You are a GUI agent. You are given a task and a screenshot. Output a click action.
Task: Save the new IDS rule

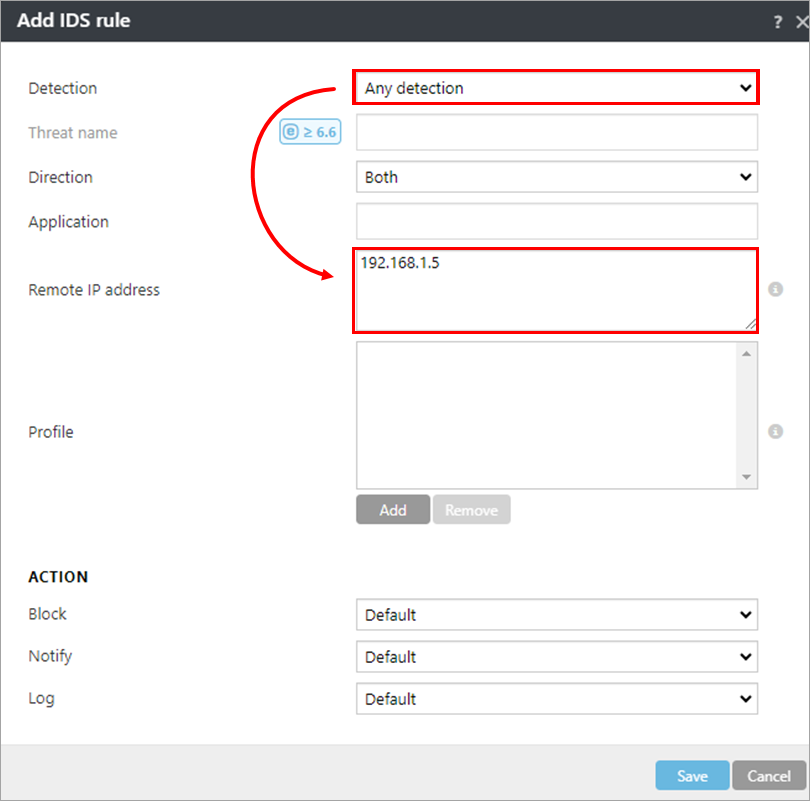(691, 775)
